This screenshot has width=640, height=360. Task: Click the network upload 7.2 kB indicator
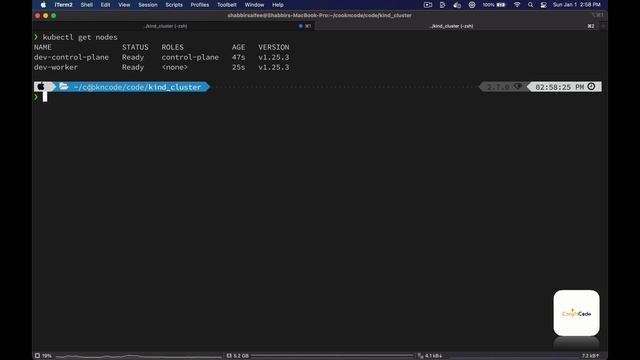[x=590, y=356]
